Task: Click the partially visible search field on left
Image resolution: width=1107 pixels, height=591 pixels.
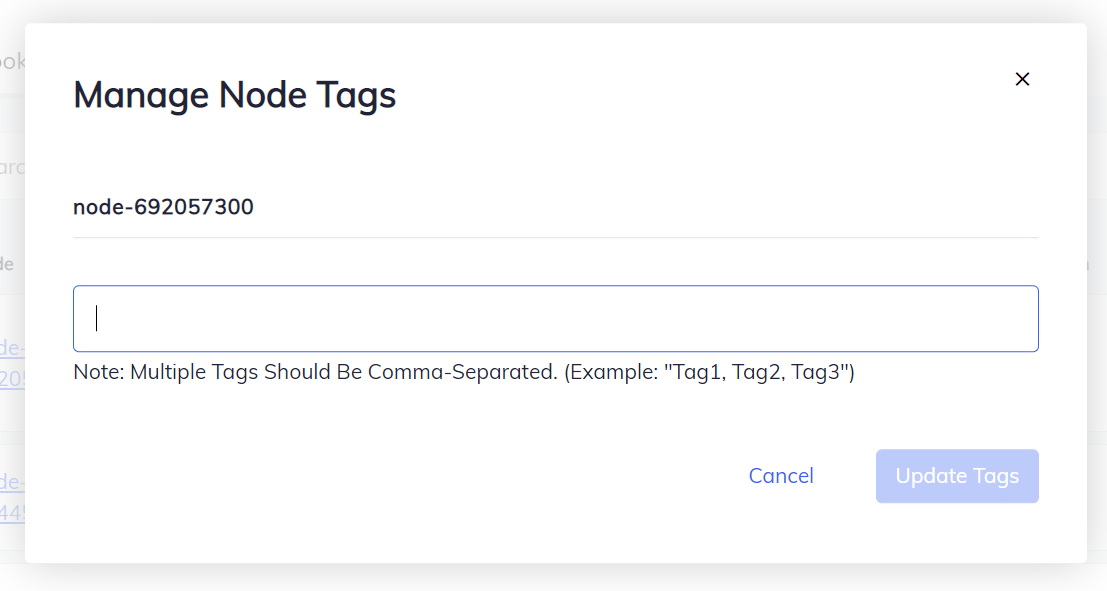Action: 10,167
